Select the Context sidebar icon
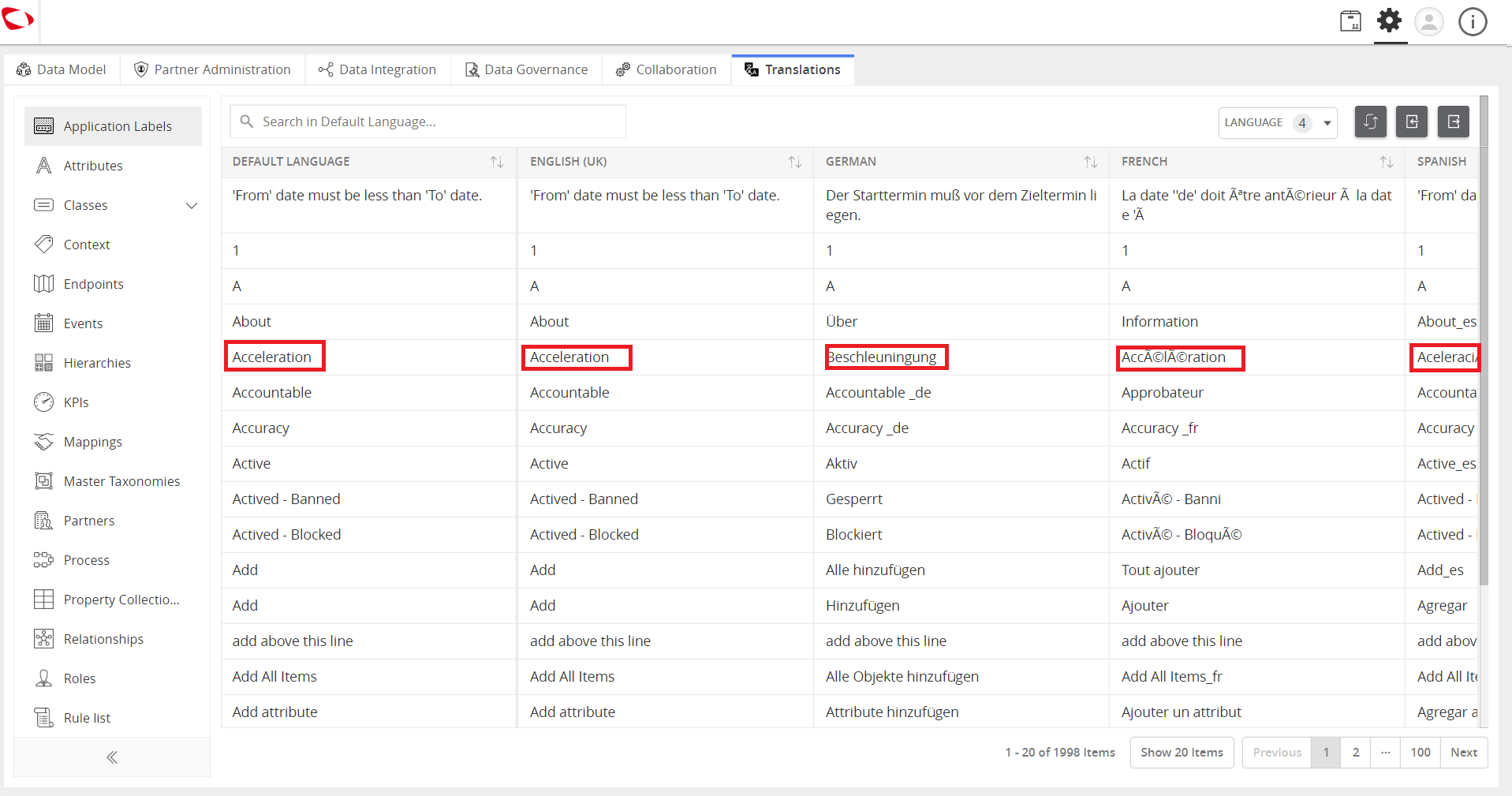The height and width of the screenshot is (796, 1512). pos(43,245)
